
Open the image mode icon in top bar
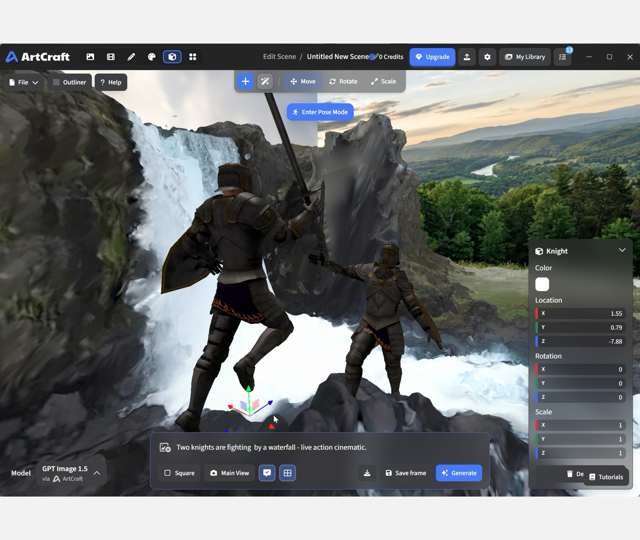point(90,57)
